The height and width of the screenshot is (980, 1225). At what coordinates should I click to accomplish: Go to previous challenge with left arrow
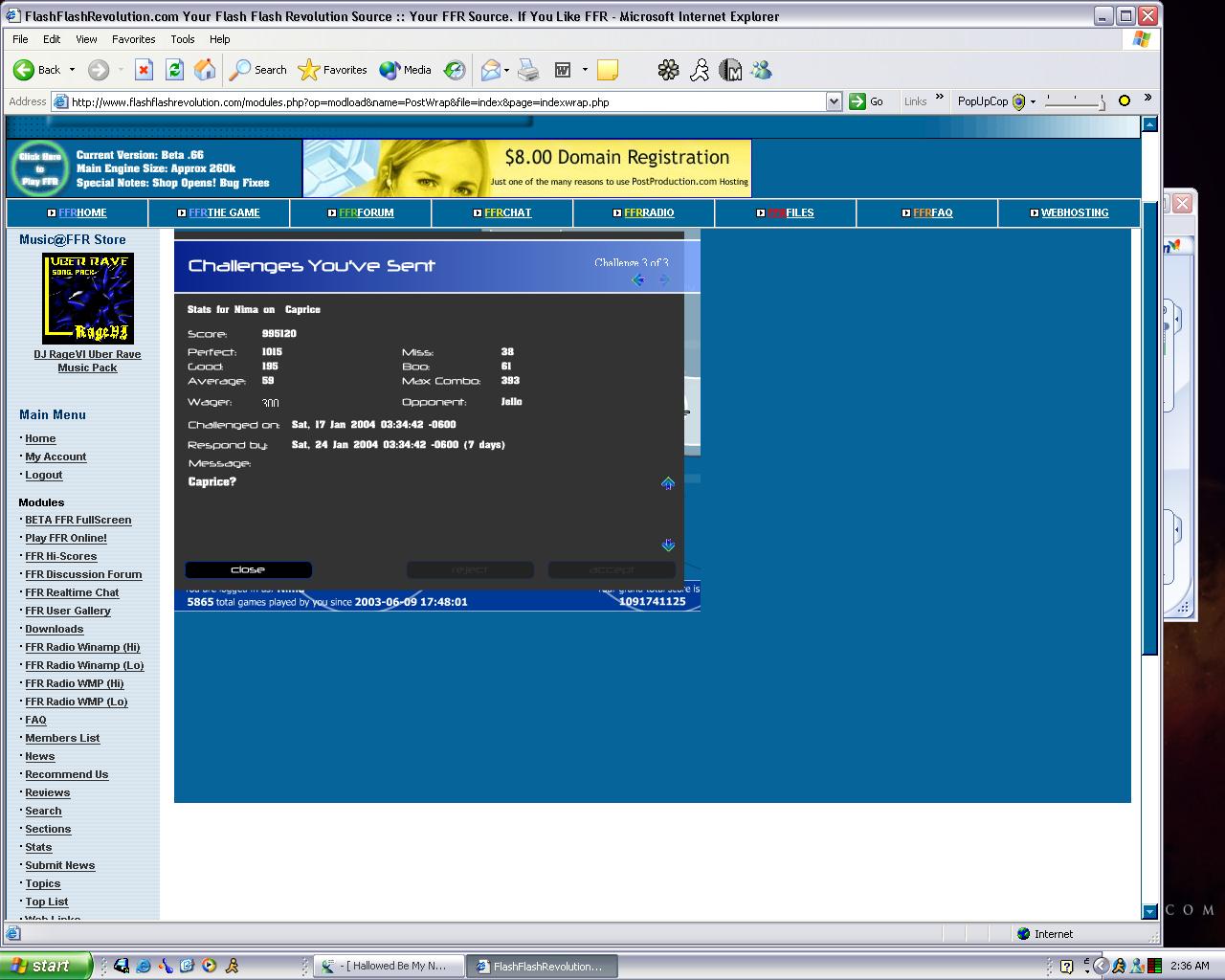pyautogui.click(x=638, y=279)
